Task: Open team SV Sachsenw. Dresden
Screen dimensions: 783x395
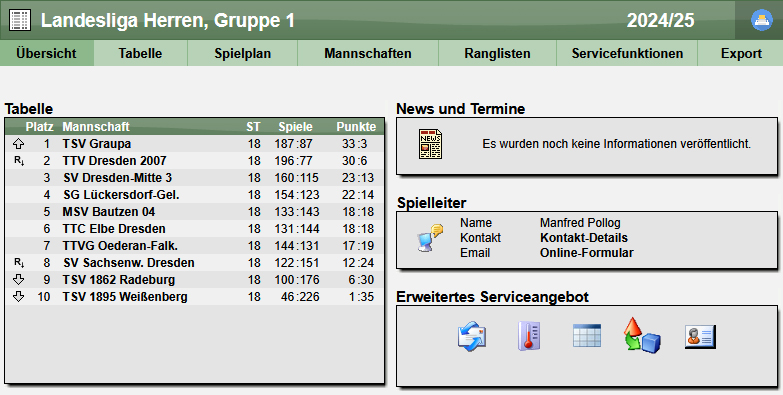Action: 129,263
